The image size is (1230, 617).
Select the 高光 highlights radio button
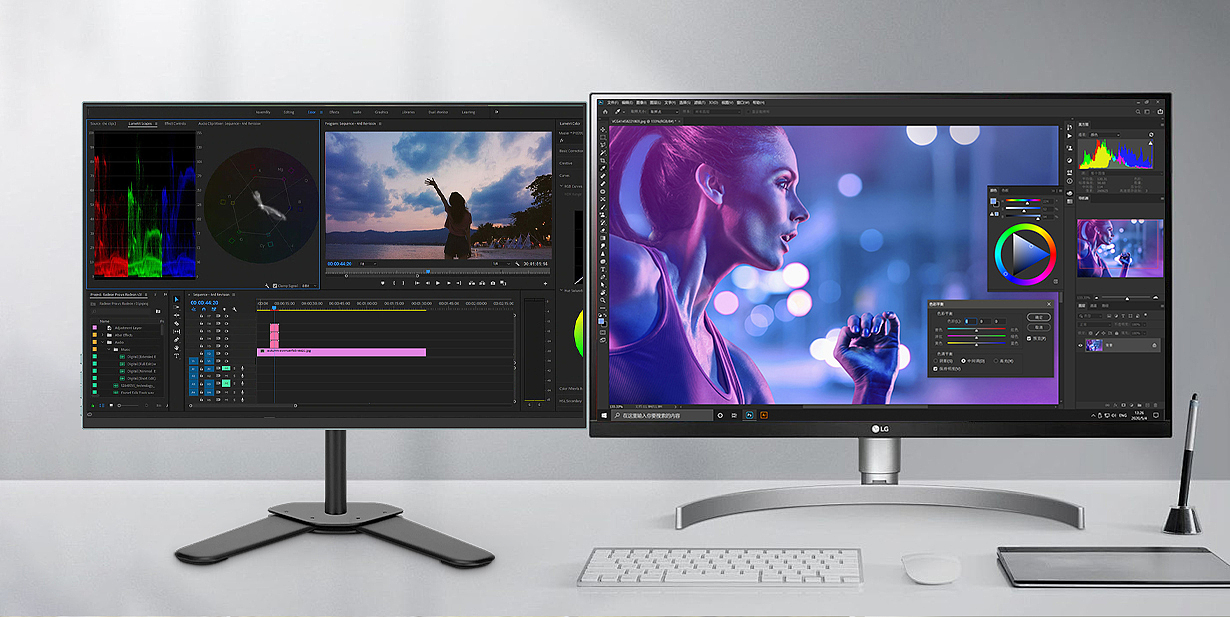click(996, 361)
